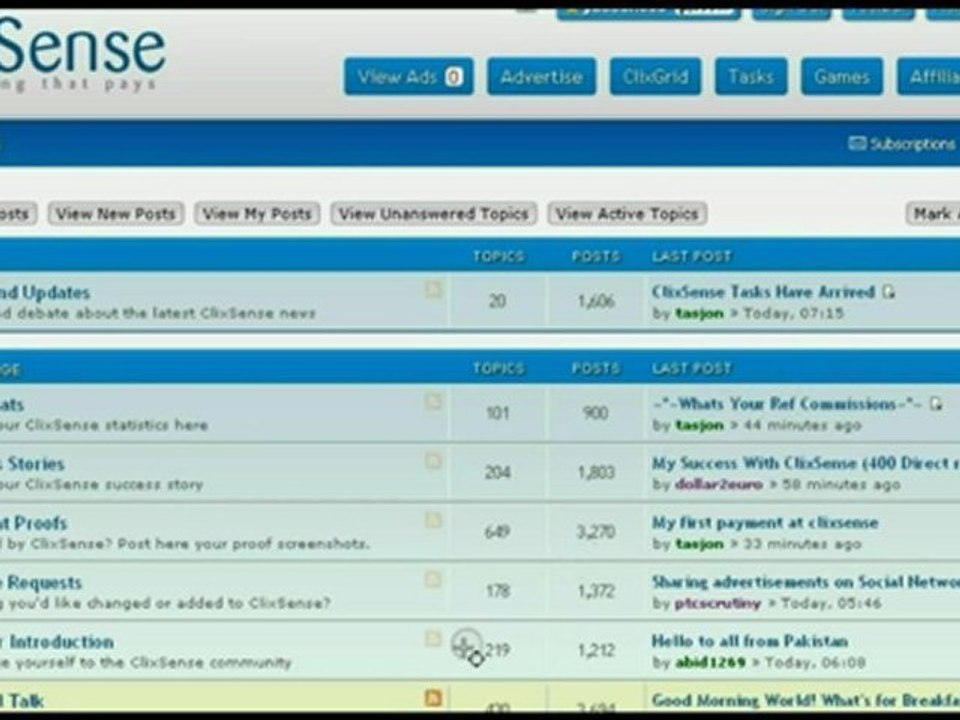The image size is (960, 720).
Task: Go to latest post icon beside Whats Your Ref Commissions
Action: click(x=936, y=404)
